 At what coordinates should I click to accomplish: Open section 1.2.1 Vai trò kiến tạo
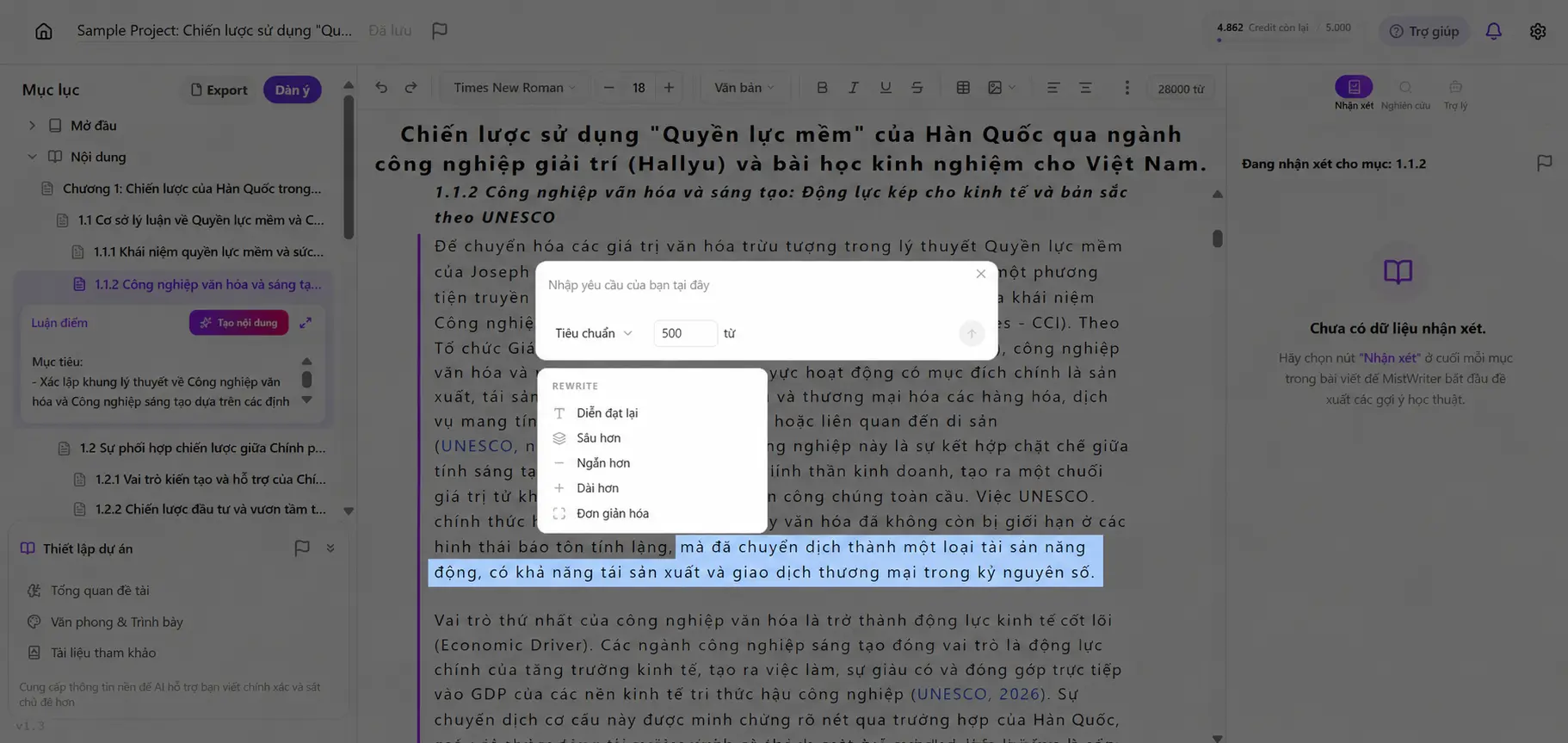201,479
